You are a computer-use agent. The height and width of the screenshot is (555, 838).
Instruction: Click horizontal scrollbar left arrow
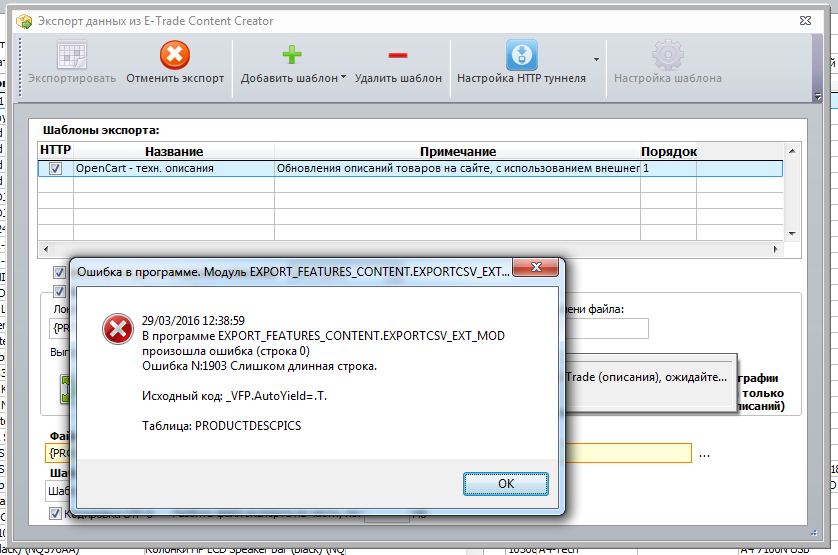(46, 249)
